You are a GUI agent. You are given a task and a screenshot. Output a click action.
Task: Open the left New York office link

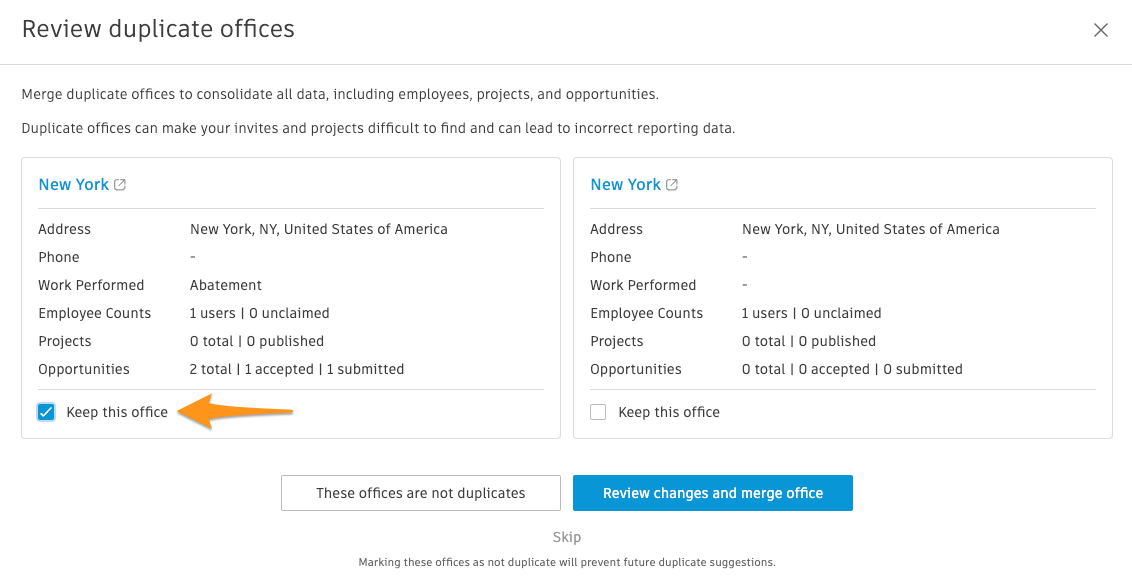74,185
